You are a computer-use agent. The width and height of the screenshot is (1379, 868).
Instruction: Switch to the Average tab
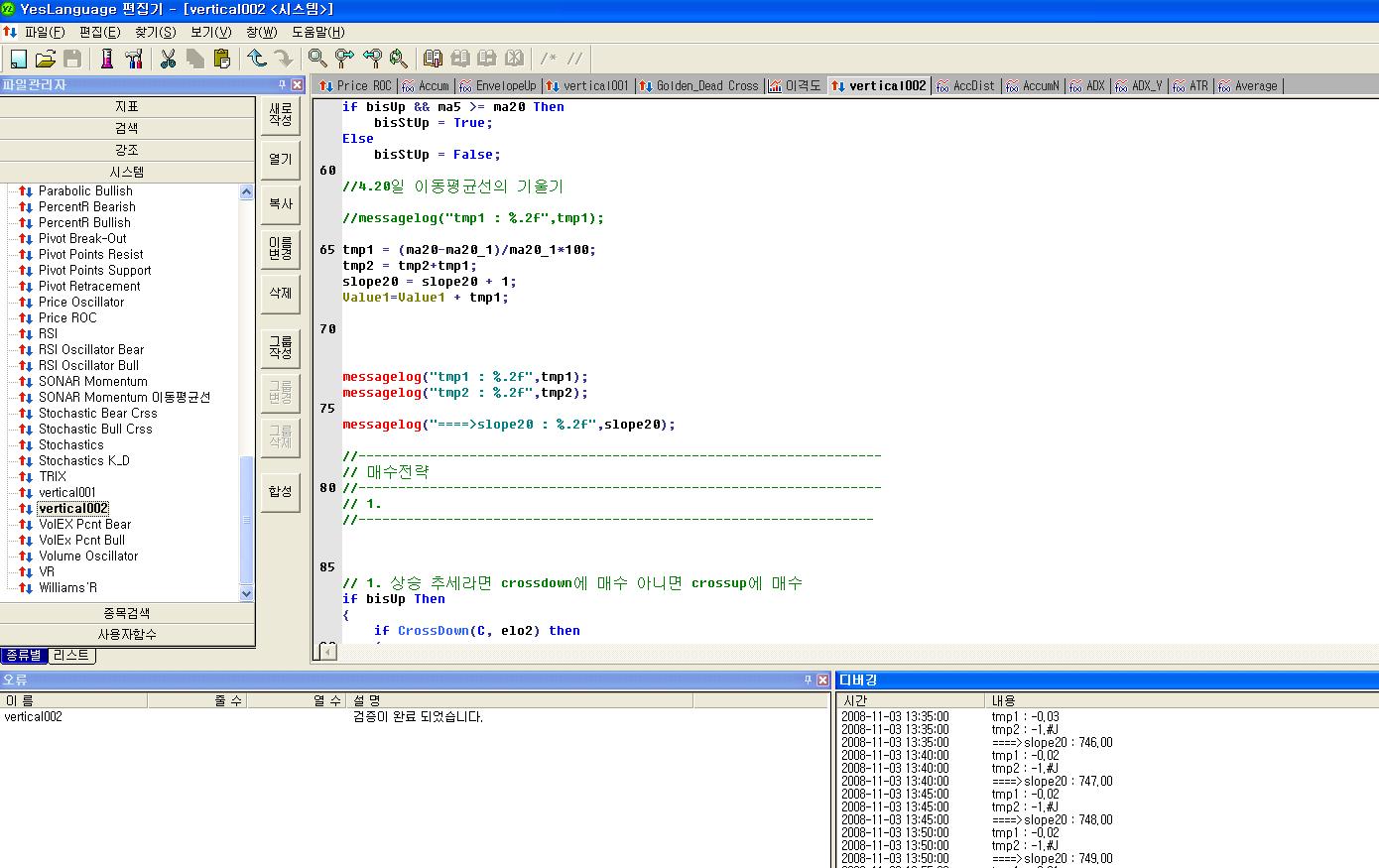pos(1248,85)
